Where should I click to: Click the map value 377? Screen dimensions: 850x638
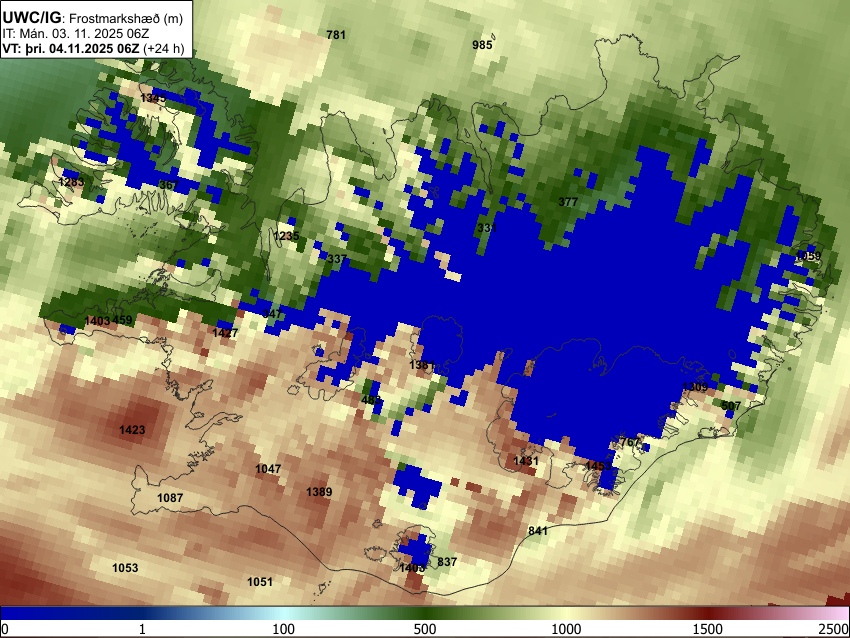click(568, 202)
